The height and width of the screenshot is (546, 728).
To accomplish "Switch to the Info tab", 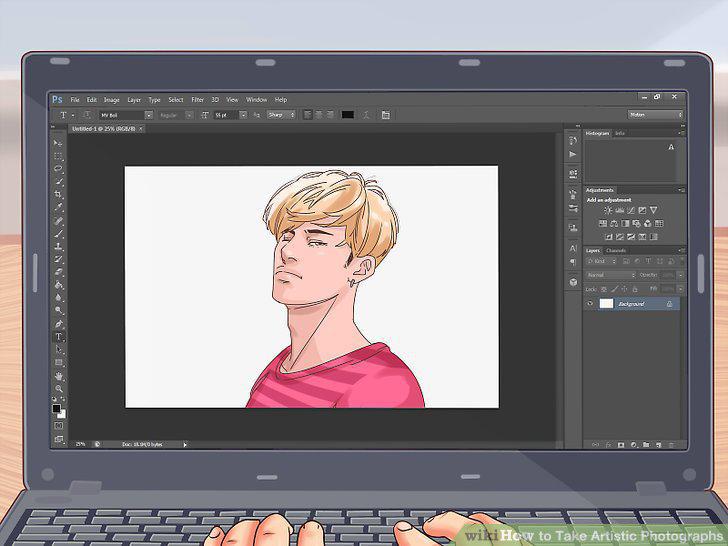I will point(620,133).
